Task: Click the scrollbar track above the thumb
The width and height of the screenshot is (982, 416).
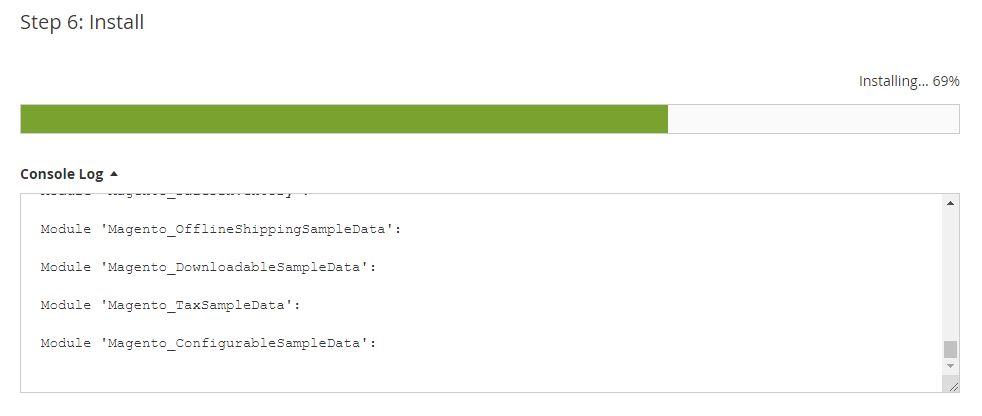Action: pyautogui.click(x=950, y=274)
